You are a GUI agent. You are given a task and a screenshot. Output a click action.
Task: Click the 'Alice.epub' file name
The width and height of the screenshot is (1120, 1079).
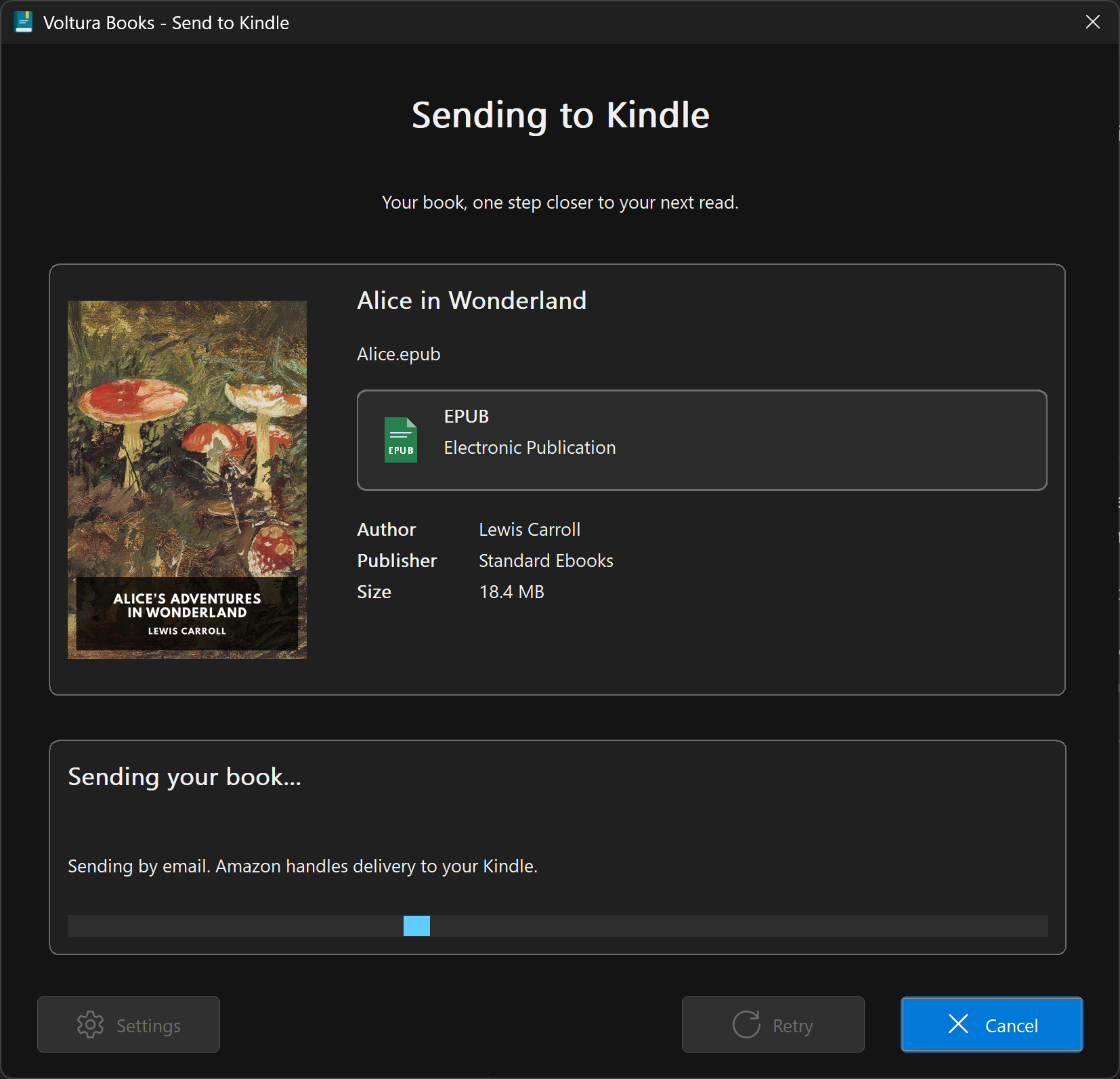click(x=399, y=354)
